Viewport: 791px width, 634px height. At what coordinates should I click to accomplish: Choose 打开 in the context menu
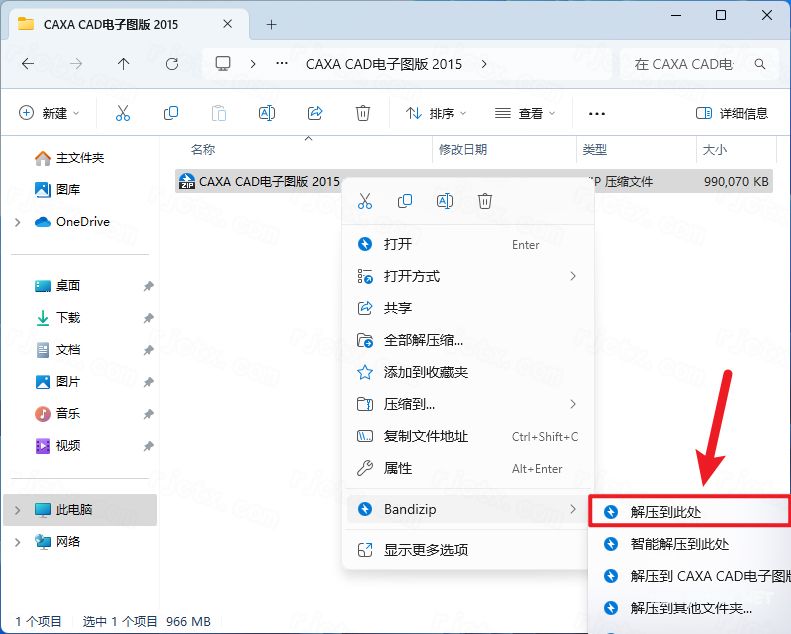[468, 244]
